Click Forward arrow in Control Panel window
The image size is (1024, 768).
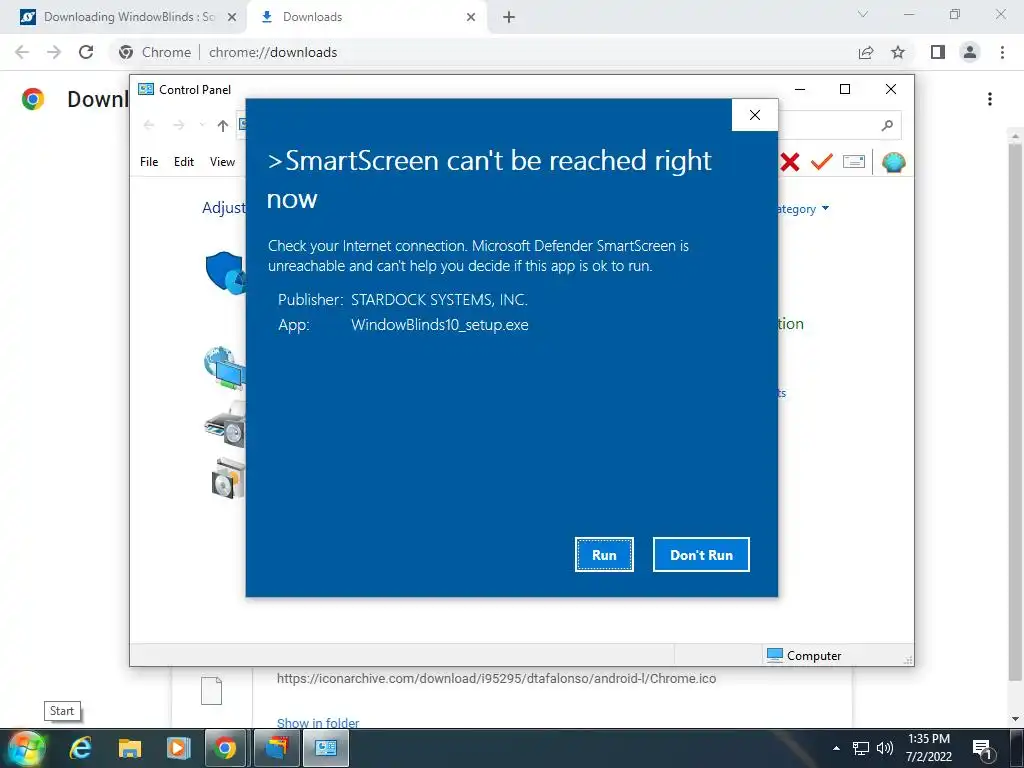[x=178, y=125]
